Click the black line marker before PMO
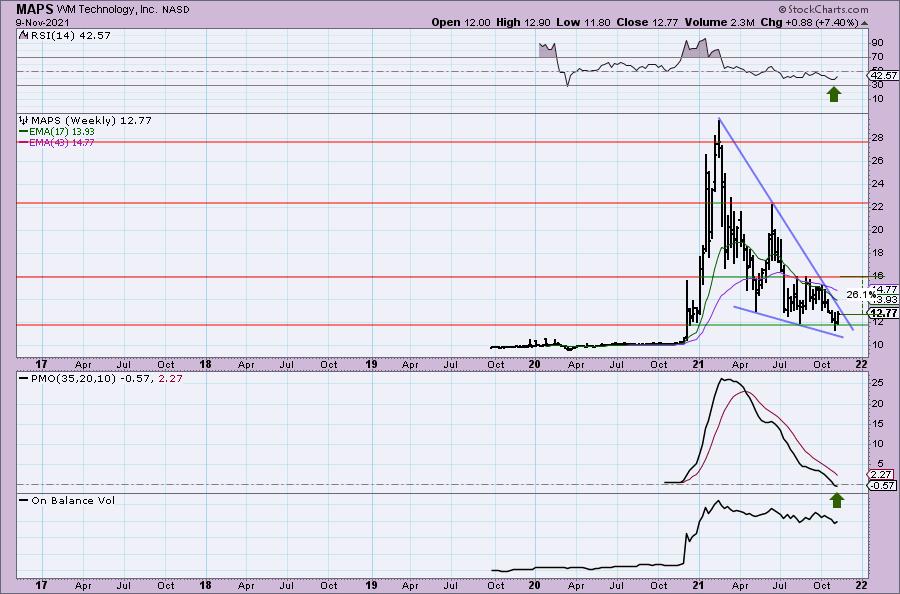 (24, 379)
